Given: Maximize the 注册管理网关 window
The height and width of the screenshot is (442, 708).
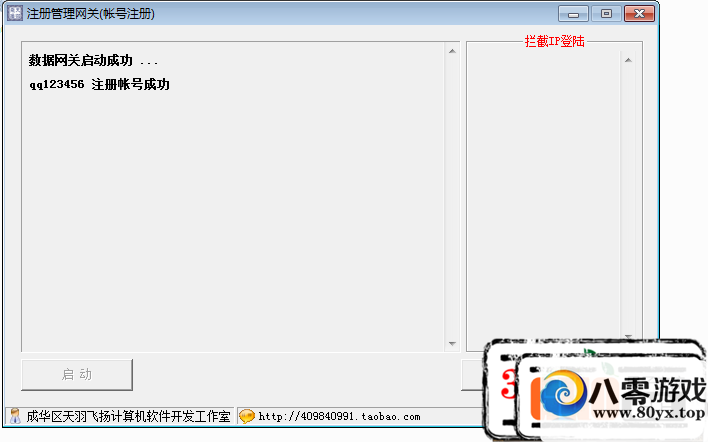Looking at the screenshot, I should tap(606, 14).
